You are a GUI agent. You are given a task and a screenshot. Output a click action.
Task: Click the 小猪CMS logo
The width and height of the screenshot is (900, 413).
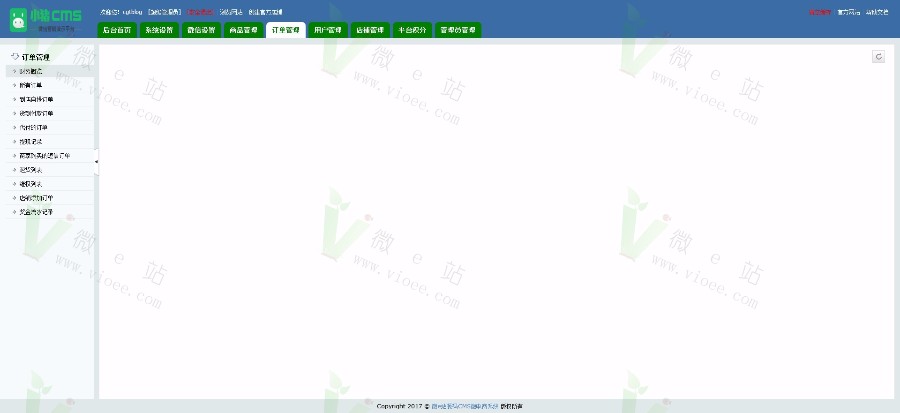tap(45, 19)
